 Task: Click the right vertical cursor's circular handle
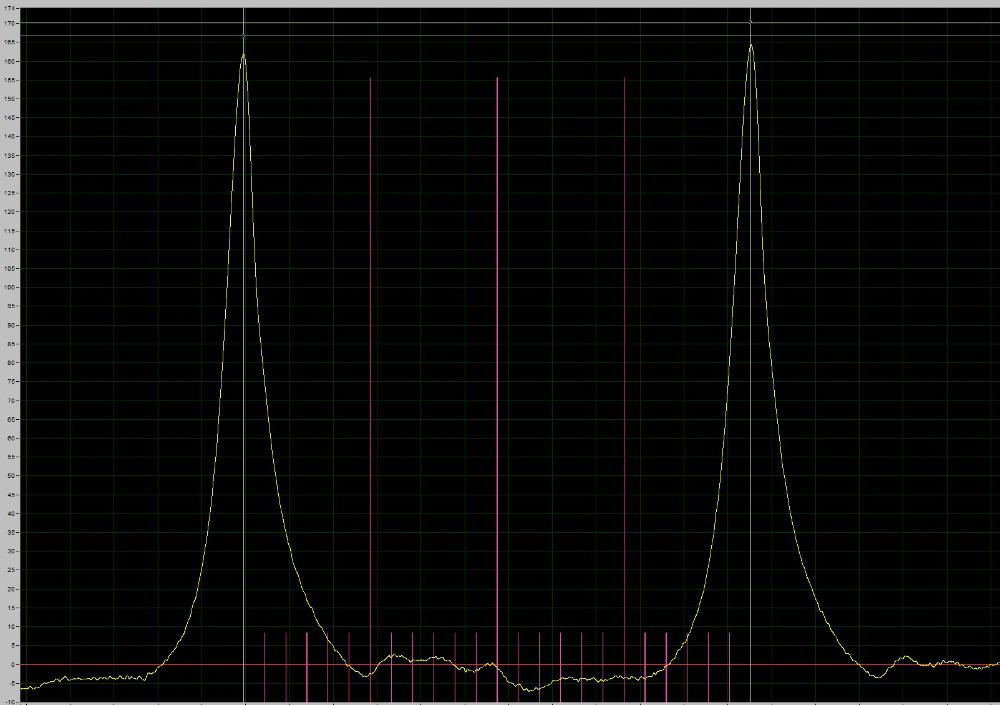751,22
